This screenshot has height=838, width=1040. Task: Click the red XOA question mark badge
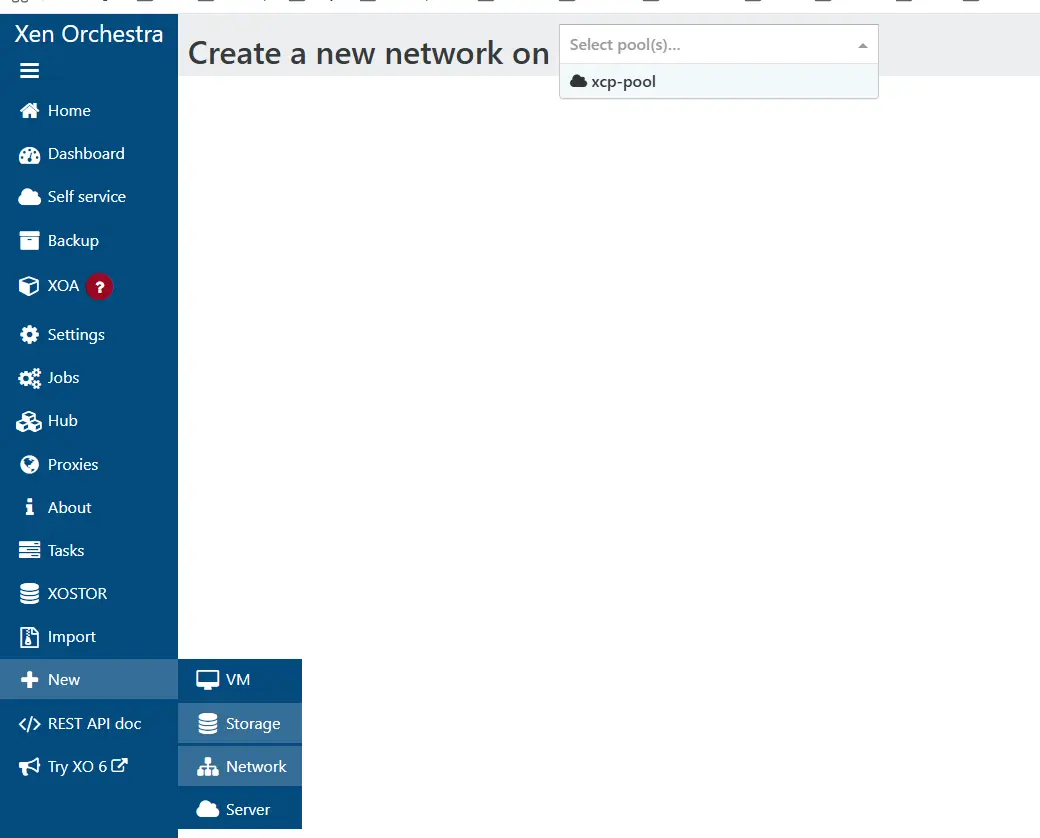click(99, 287)
